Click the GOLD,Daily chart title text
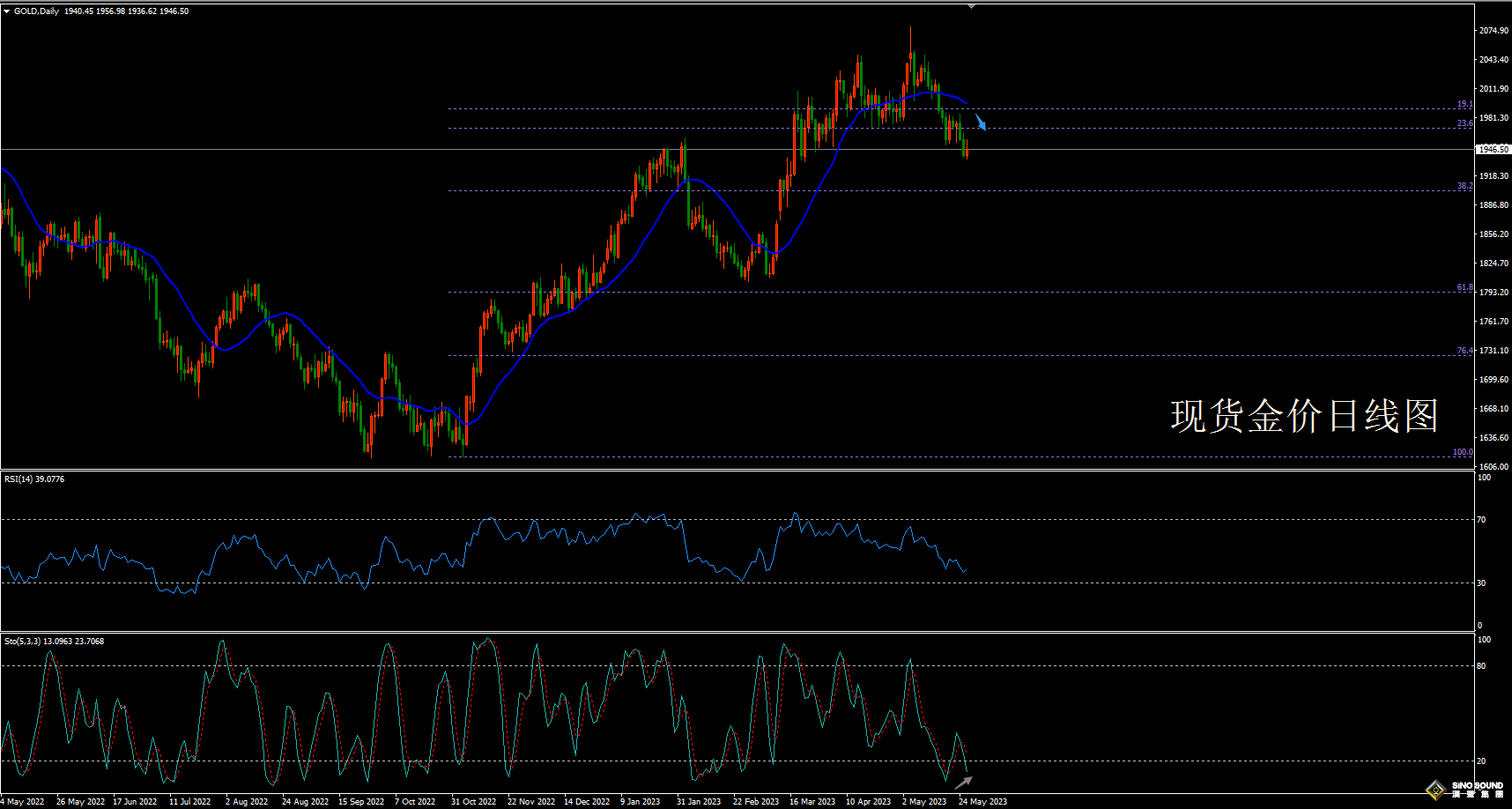Screen dimensions: 1512x809 tap(36, 11)
